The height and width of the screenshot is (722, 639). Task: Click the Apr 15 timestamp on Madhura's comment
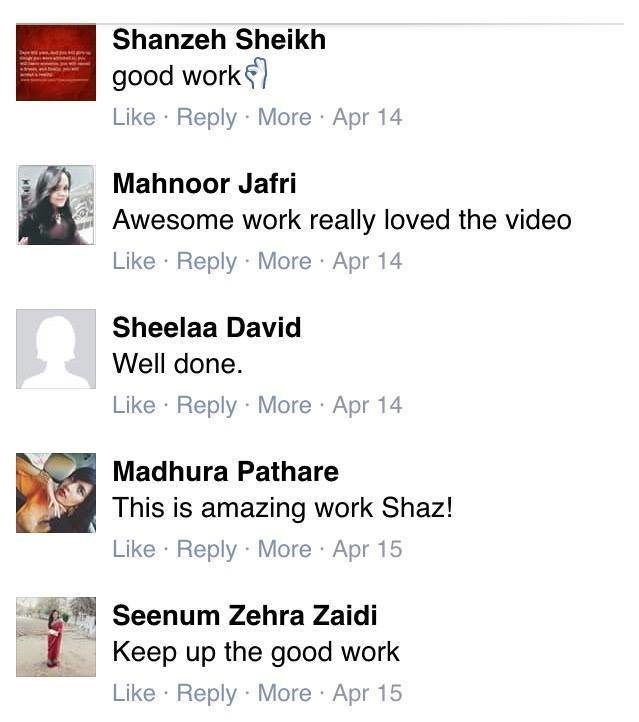[367, 550]
